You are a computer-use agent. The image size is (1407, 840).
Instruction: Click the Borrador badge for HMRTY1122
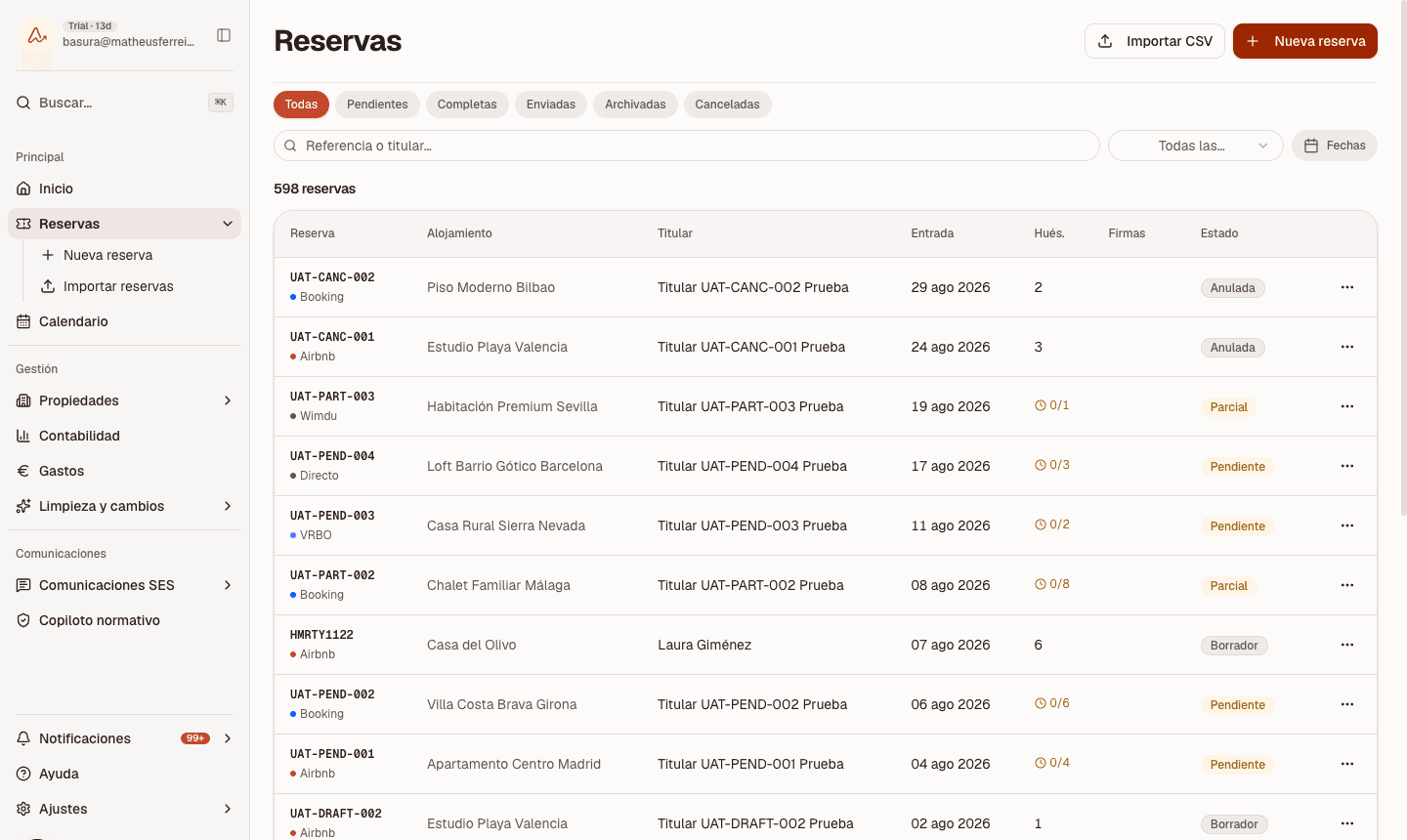tap(1234, 646)
